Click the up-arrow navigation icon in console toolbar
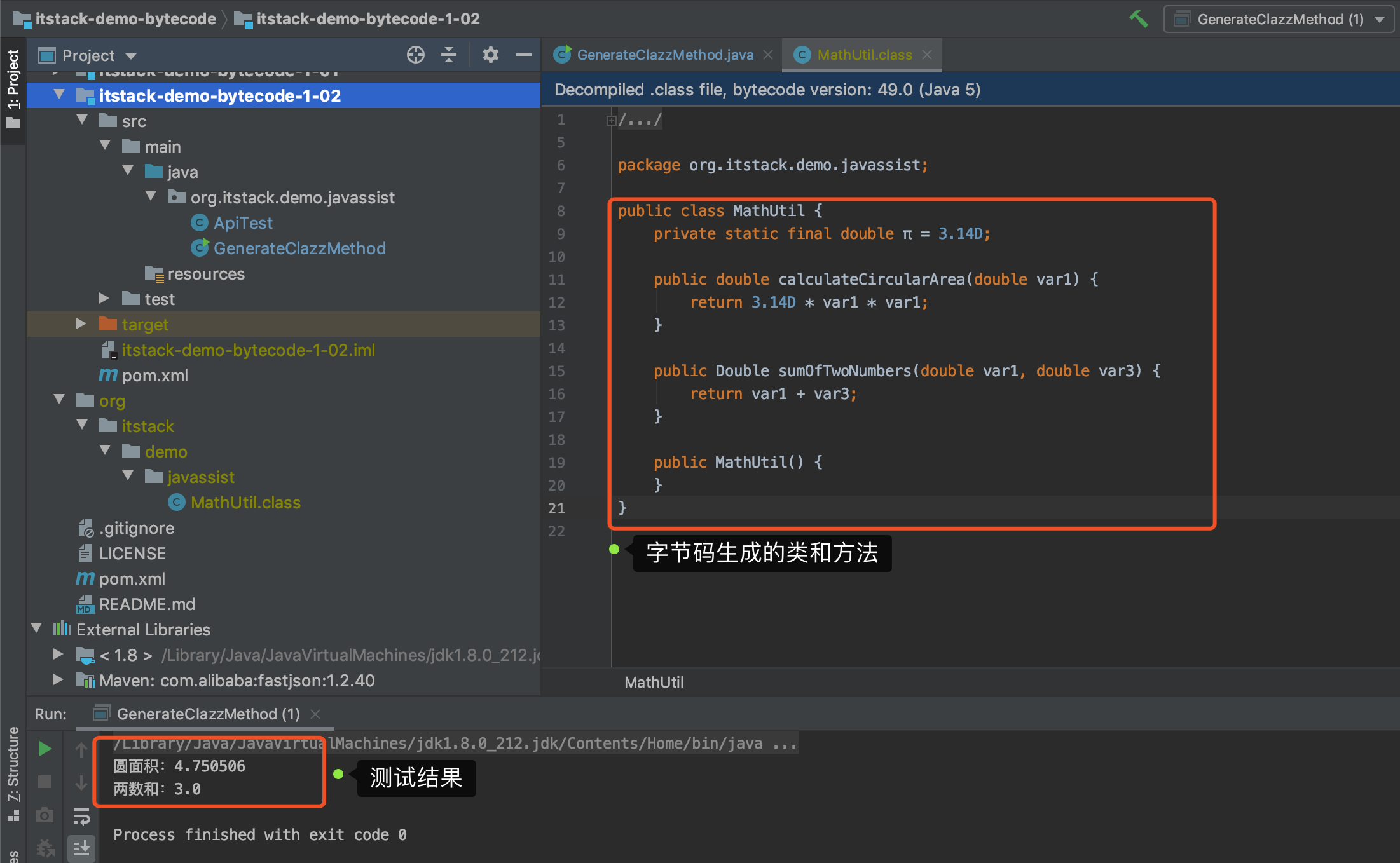The image size is (1400, 863). (81, 749)
